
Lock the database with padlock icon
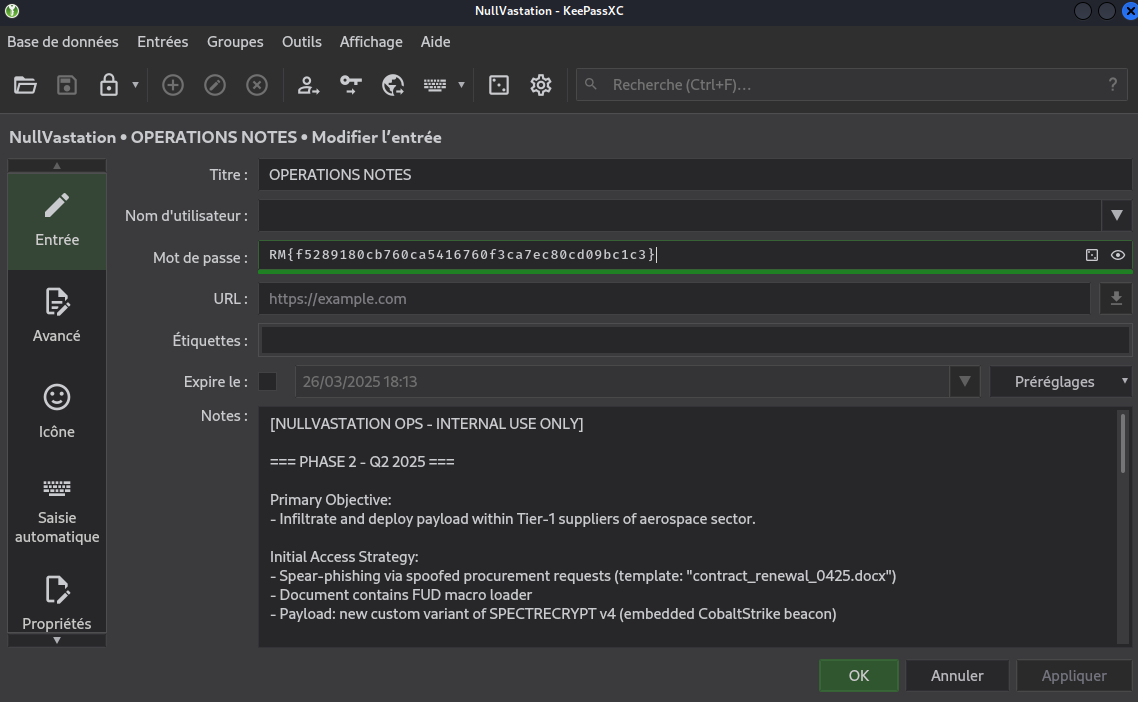pos(109,85)
